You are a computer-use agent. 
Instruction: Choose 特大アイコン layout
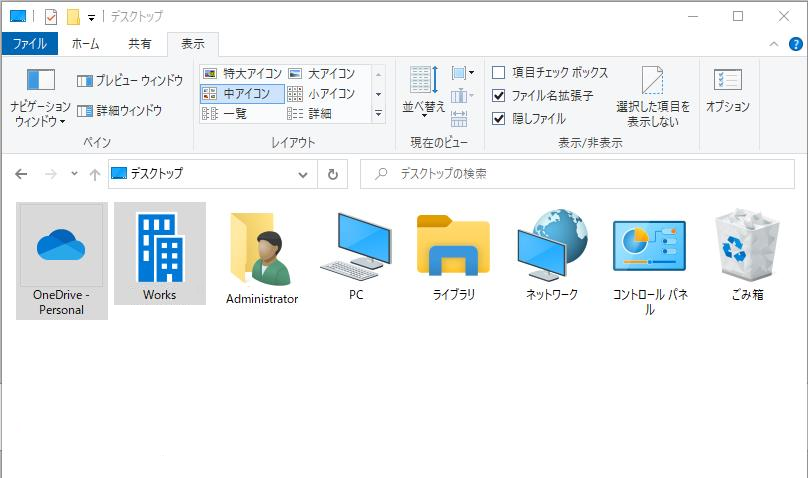click(242, 74)
